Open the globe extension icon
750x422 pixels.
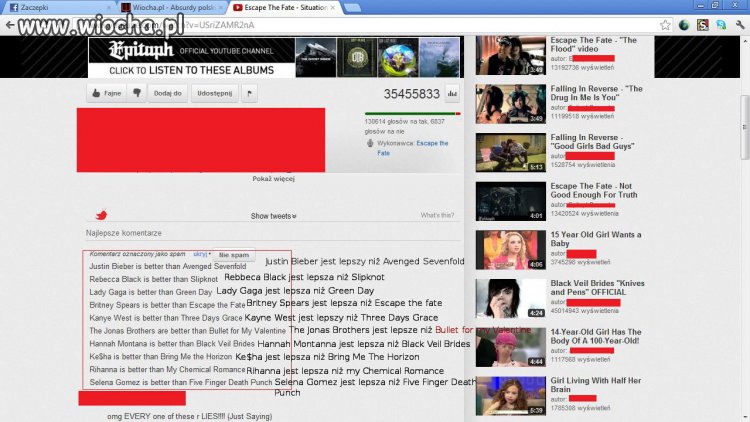[x=684, y=25]
